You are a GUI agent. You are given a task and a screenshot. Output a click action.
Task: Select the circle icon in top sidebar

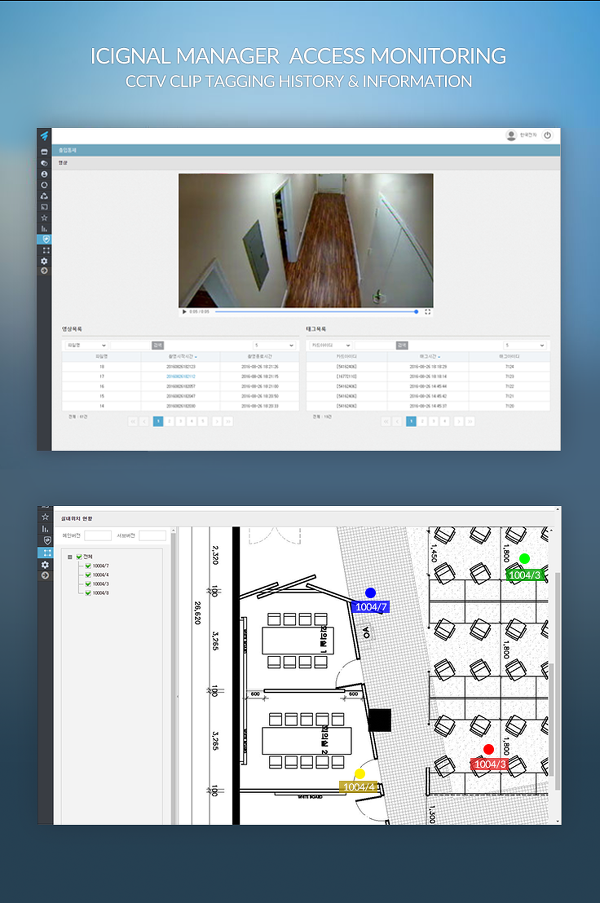(44, 185)
